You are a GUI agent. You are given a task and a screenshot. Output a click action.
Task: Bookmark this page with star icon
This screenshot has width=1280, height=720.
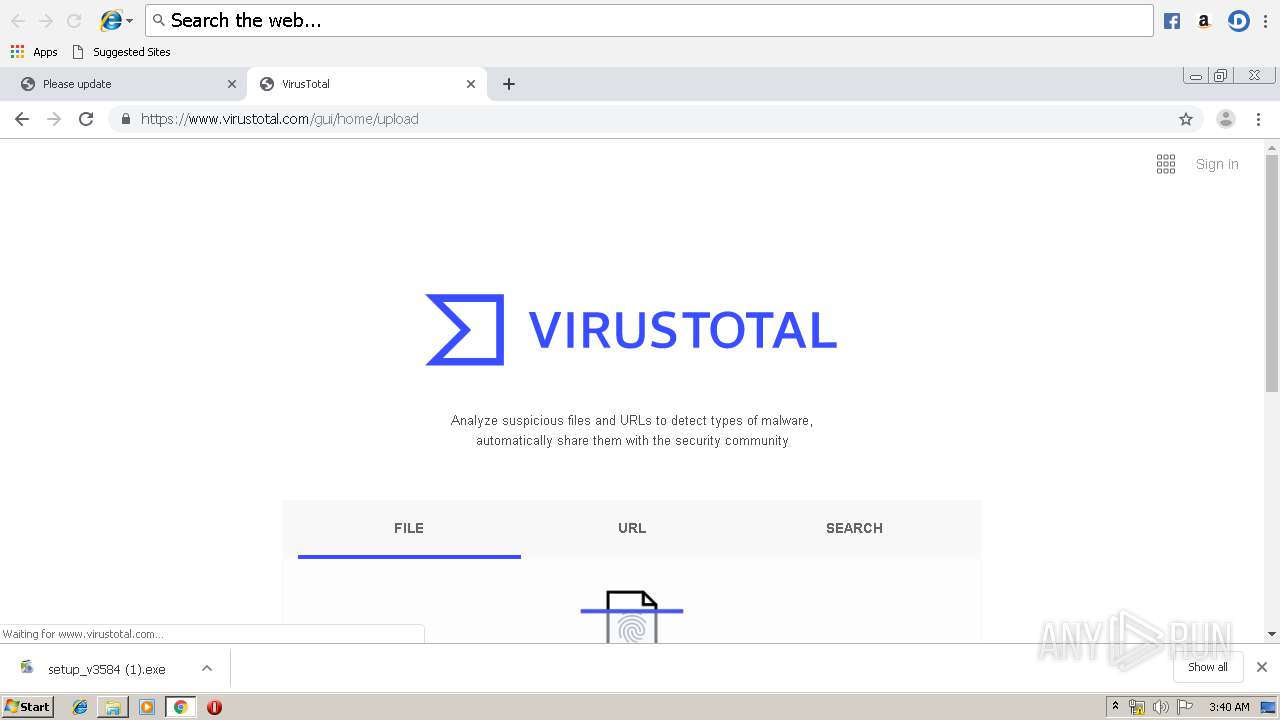tap(1186, 119)
